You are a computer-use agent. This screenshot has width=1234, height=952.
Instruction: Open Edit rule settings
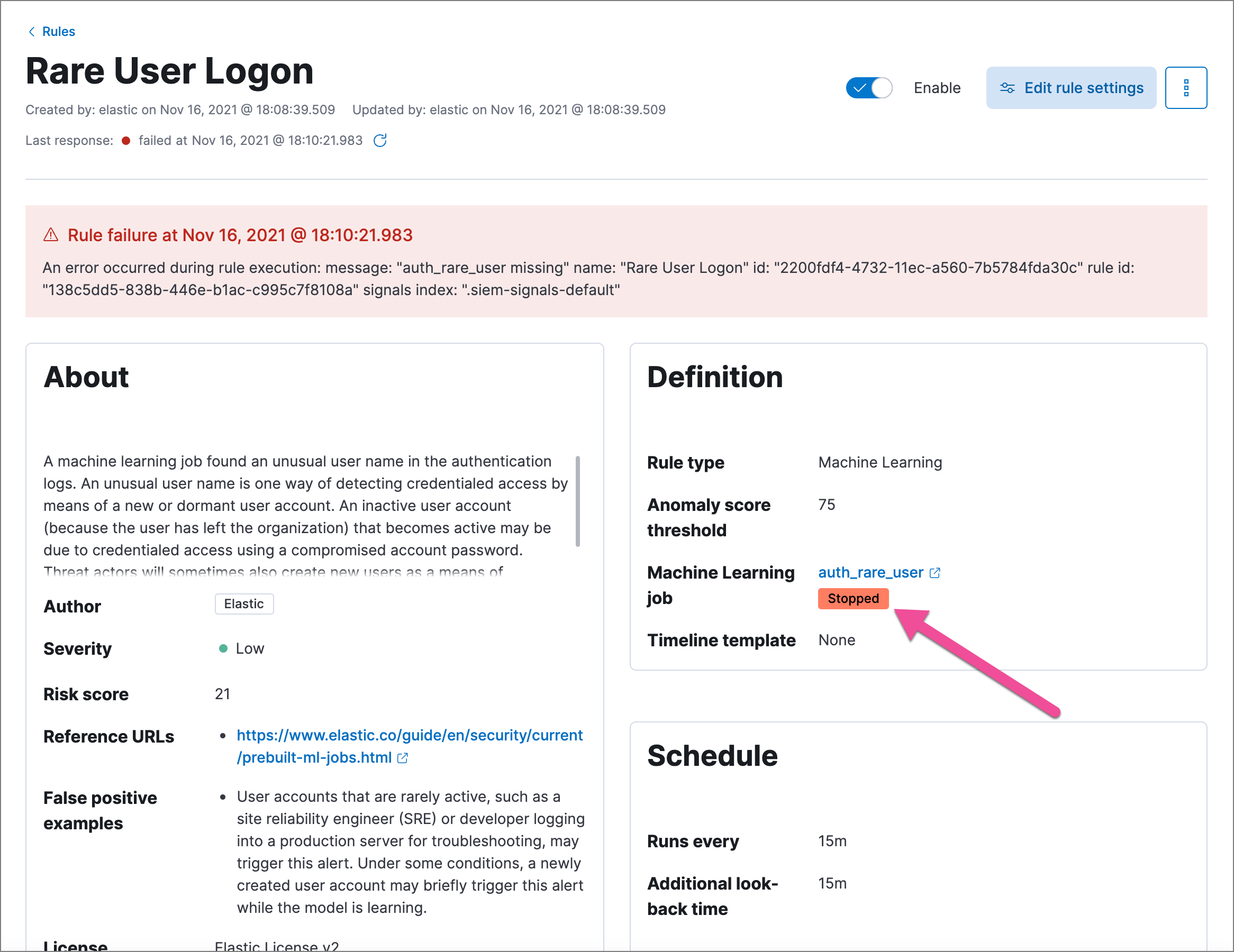click(x=1070, y=87)
